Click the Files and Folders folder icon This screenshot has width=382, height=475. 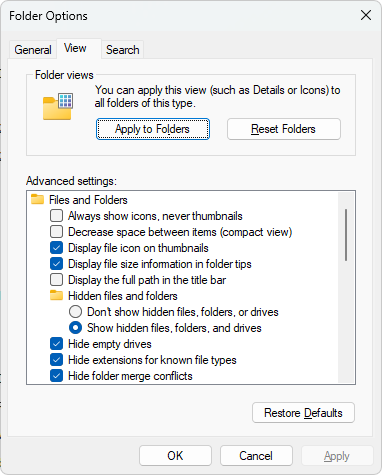[x=37, y=199]
